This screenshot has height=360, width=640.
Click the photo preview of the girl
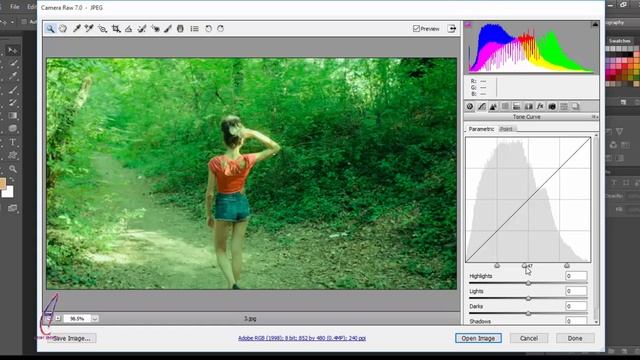tap(252, 173)
